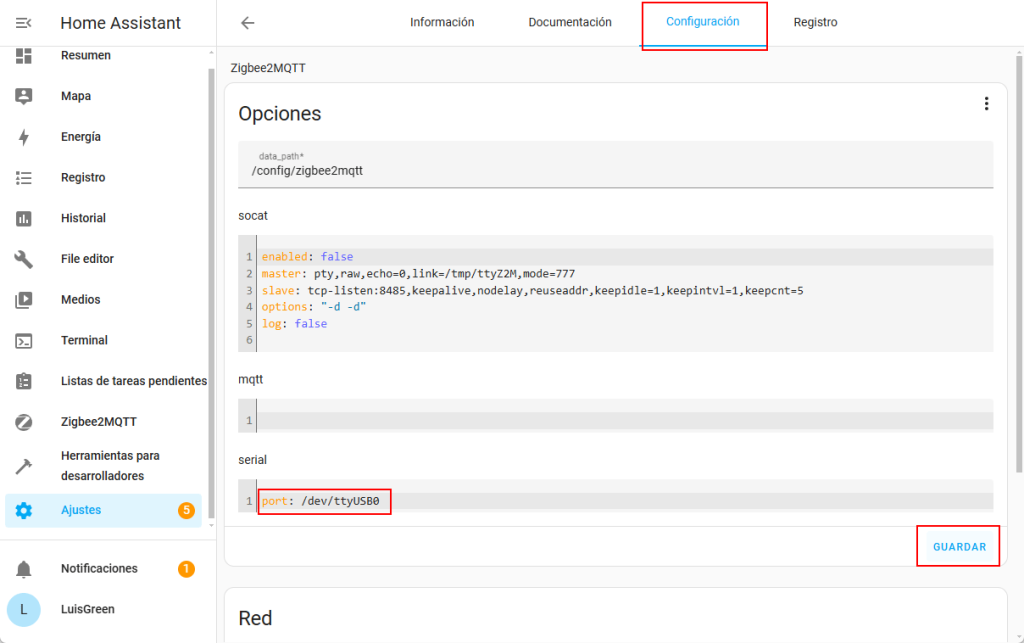Open Notificaciones panel
The image size is (1024, 643).
click(x=99, y=568)
